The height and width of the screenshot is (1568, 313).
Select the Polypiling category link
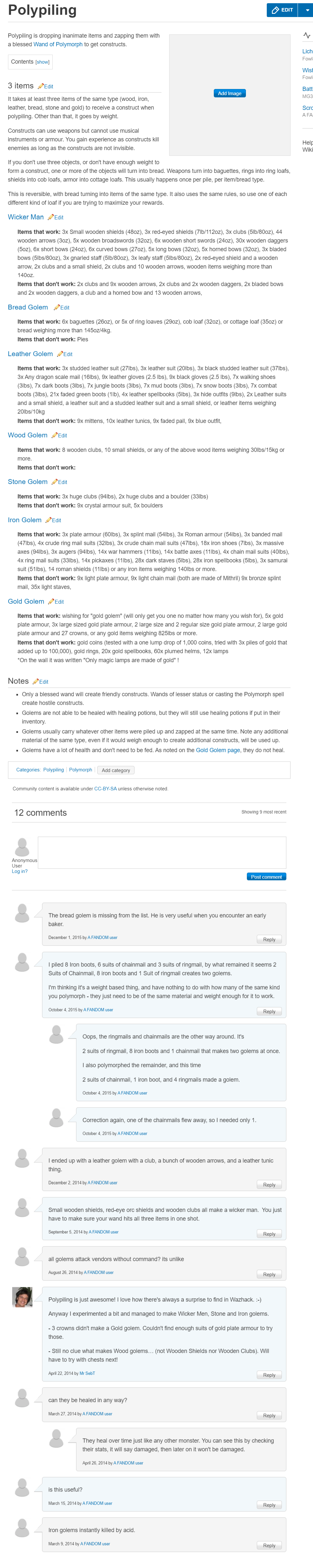54,770
